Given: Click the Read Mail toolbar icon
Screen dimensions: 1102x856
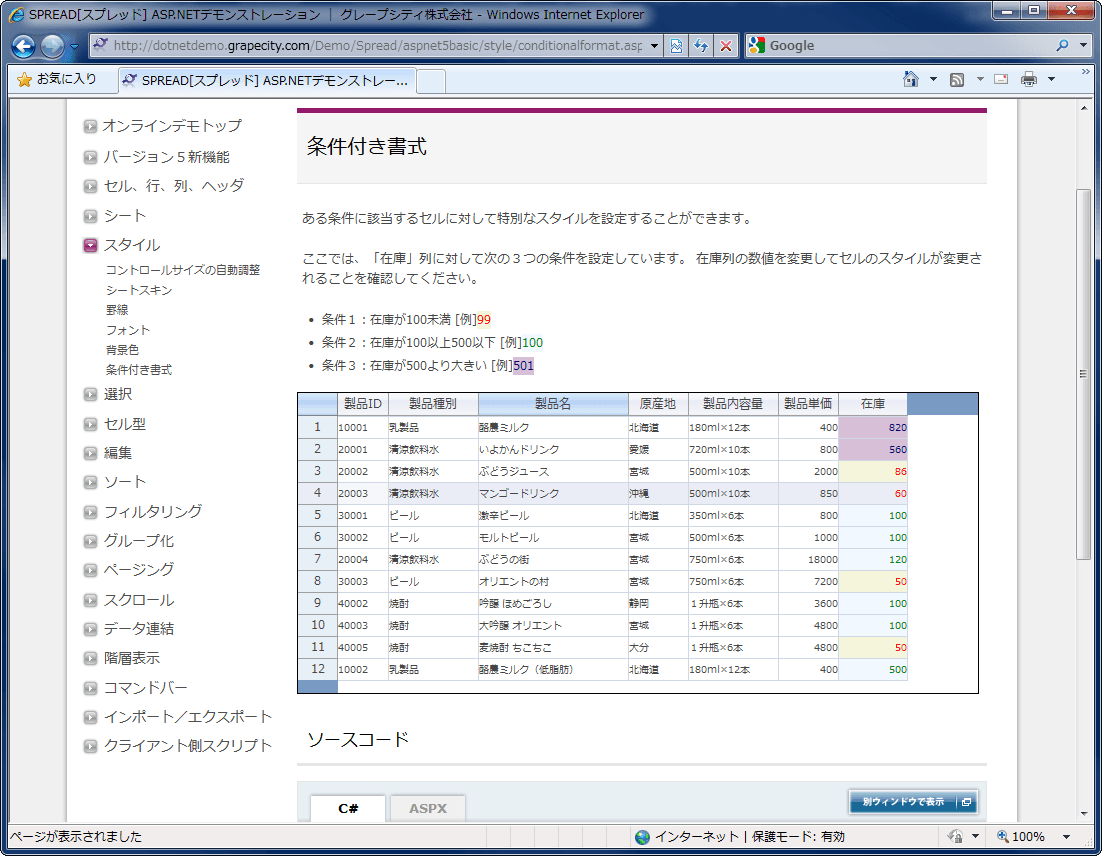Looking at the screenshot, I should click(1001, 79).
